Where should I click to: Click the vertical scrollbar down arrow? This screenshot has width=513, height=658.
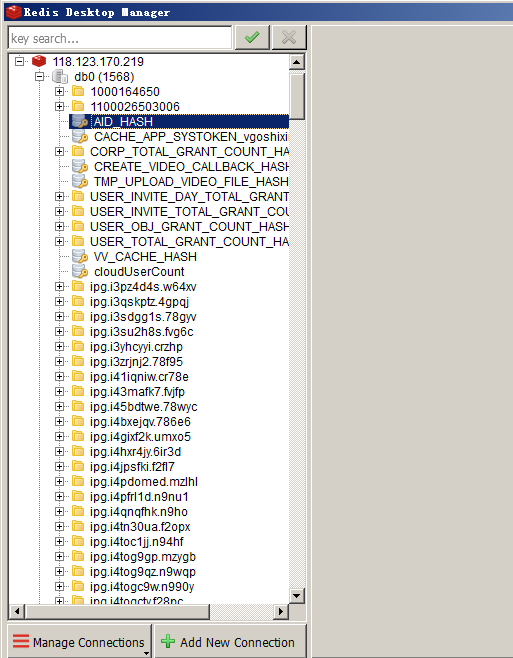[x=296, y=595]
